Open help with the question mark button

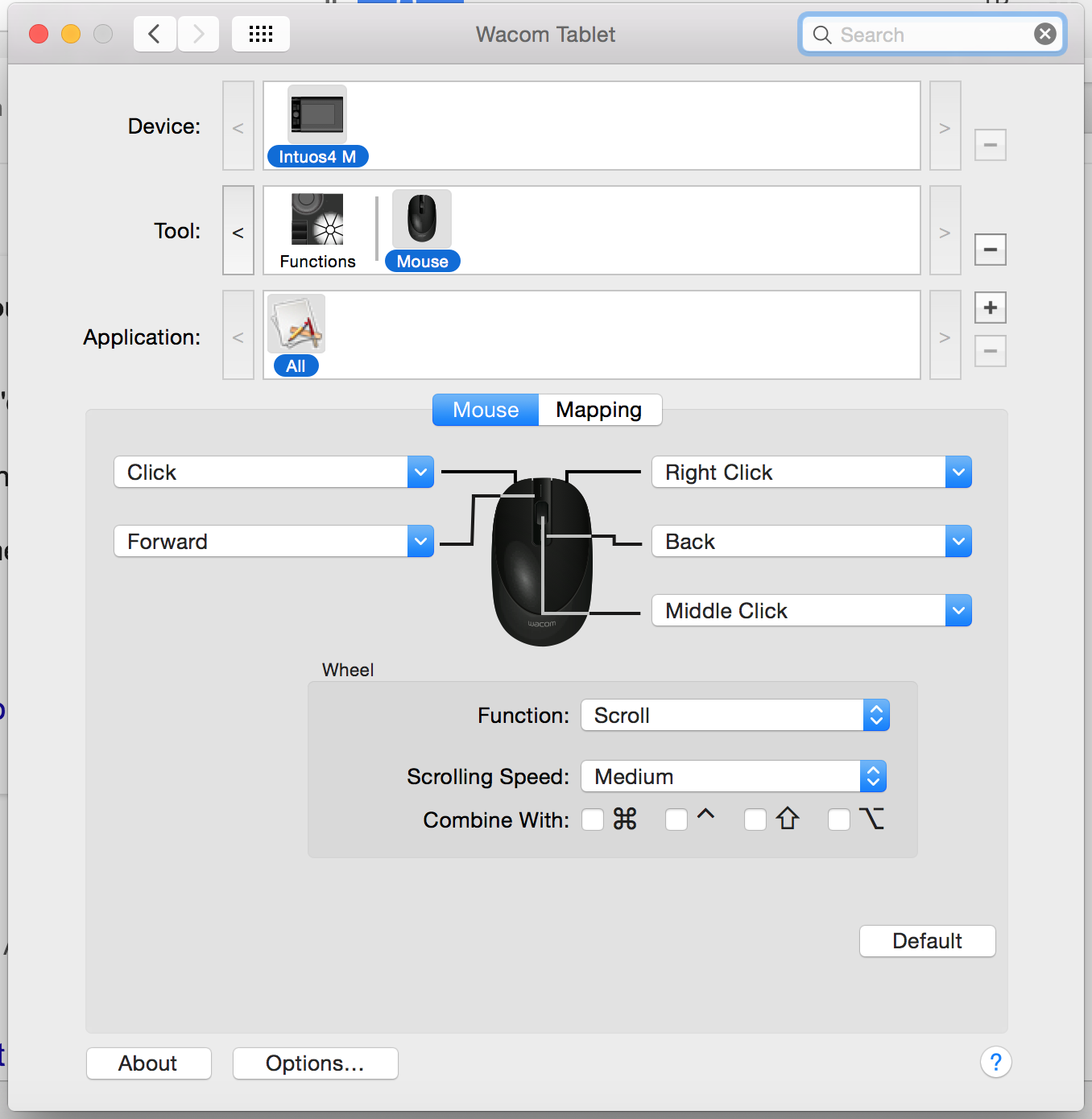[x=996, y=1063]
